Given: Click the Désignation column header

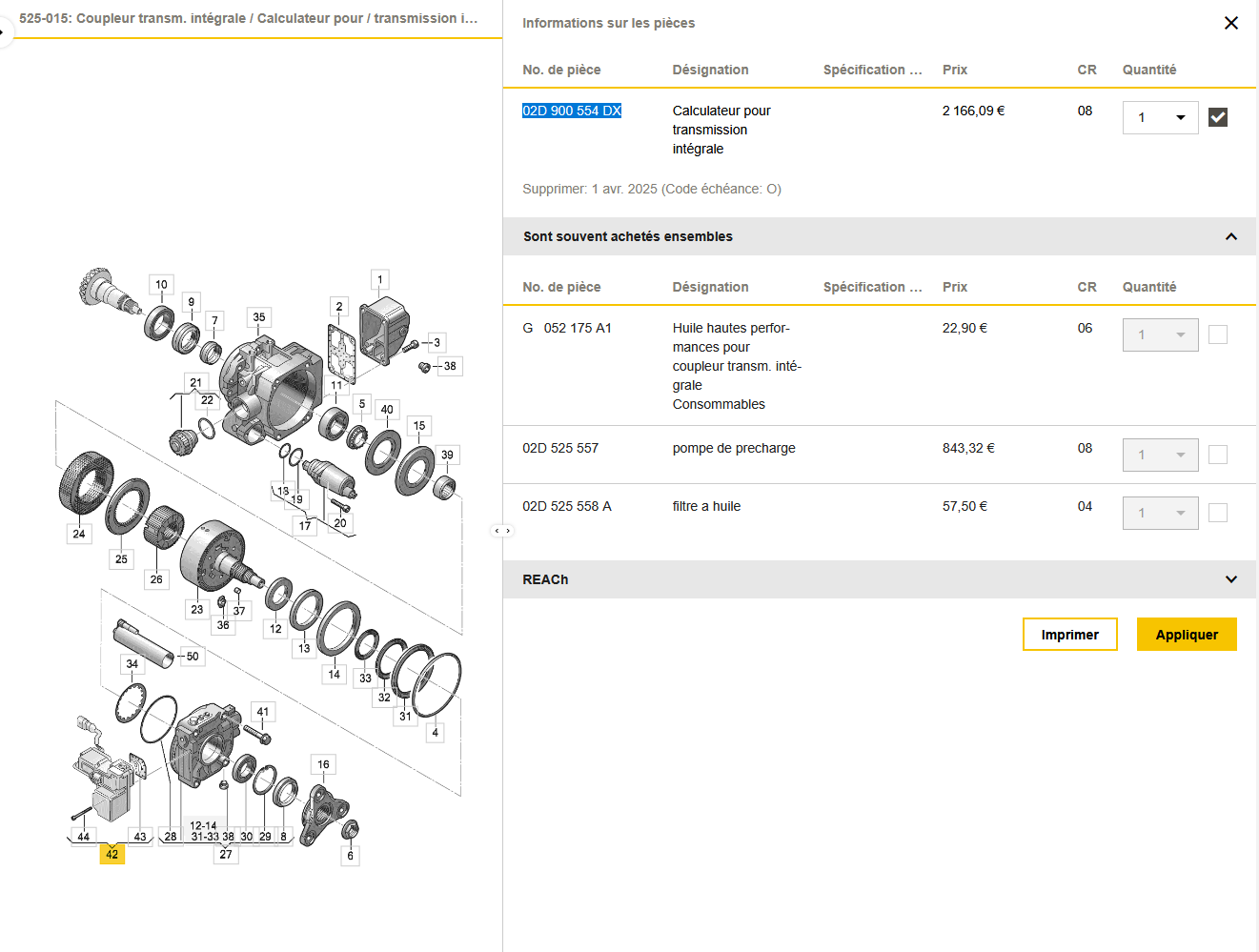Looking at the screenshot, I should point(710,70).
